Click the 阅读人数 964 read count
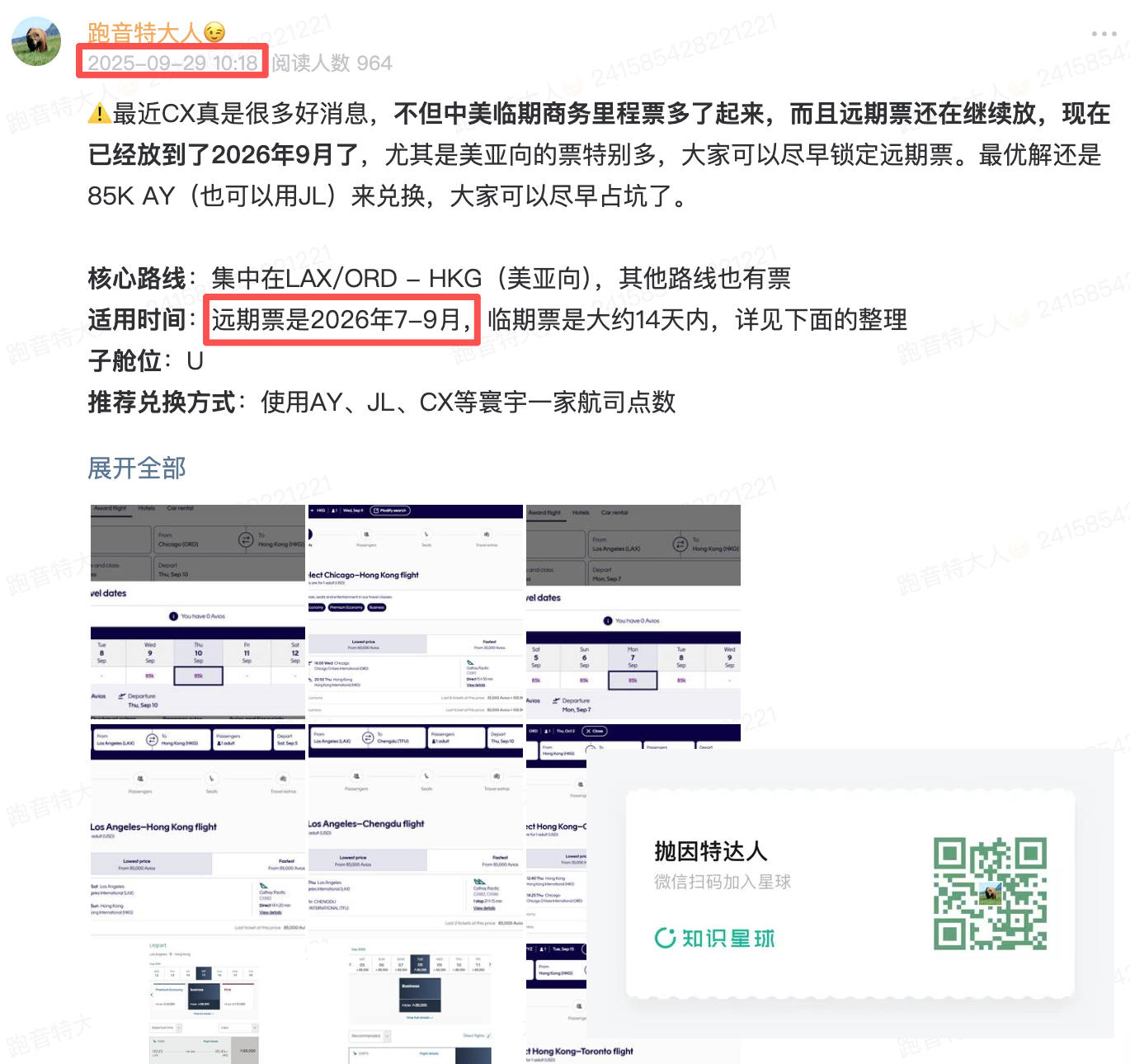 click(332, 64)
